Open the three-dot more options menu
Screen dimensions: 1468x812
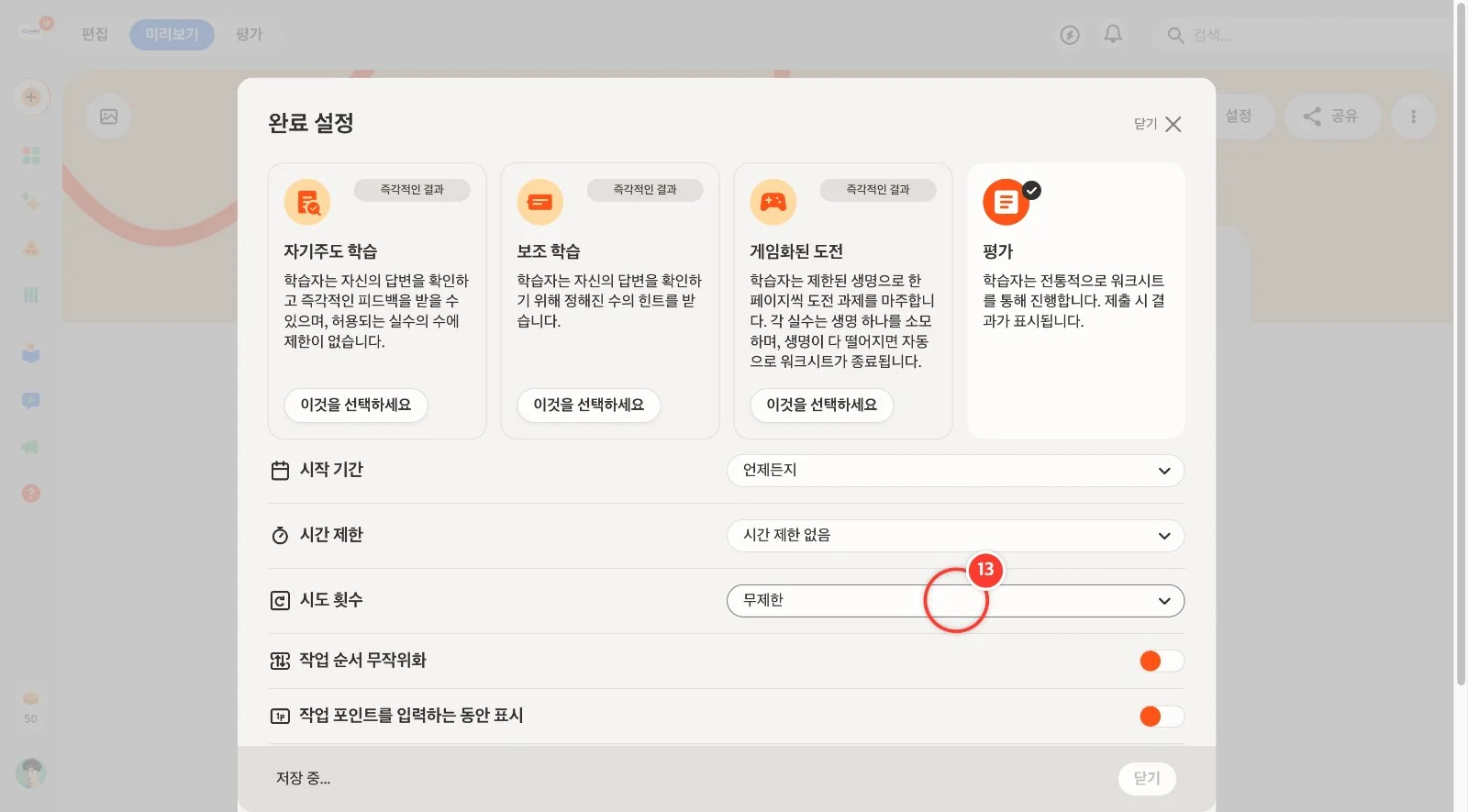point(1413,117)
